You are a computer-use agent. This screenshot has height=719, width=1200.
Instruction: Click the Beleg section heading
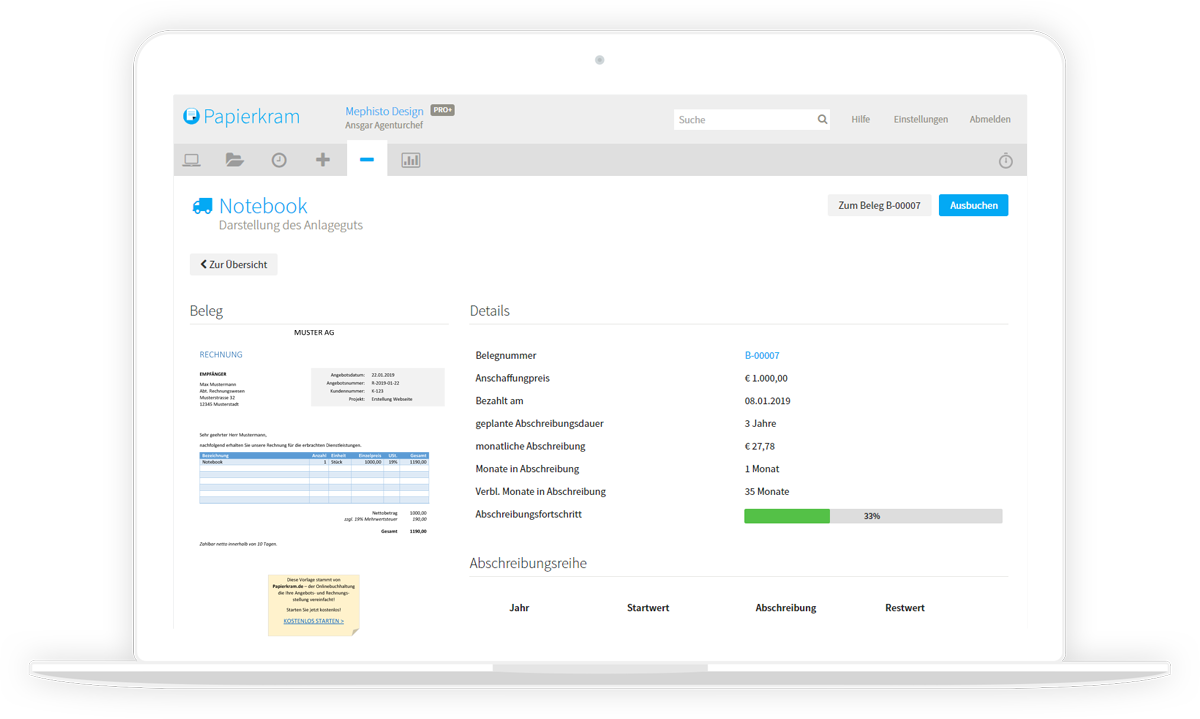click(206, 311)
